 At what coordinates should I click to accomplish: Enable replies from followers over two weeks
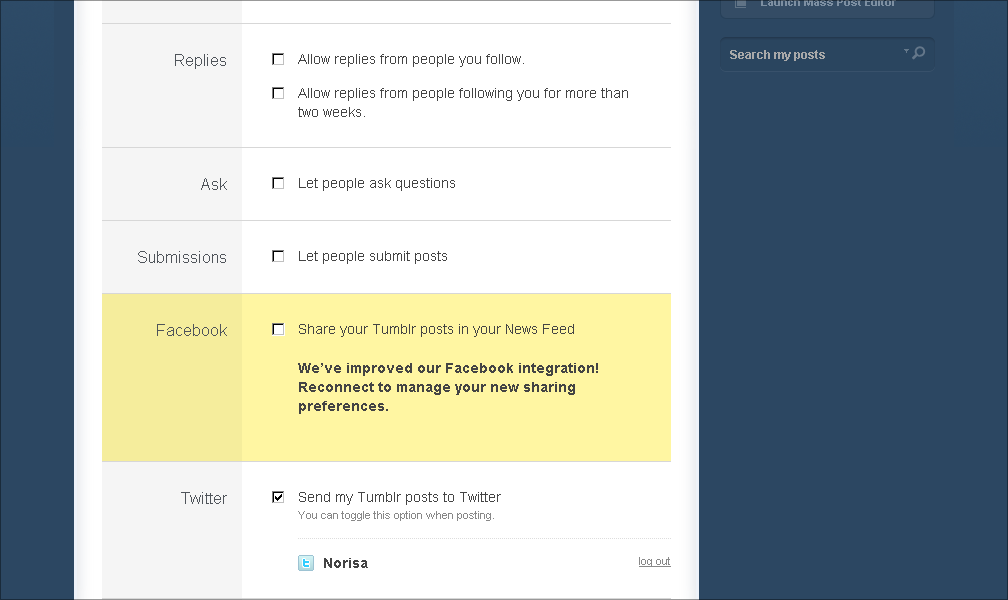[x=278, y=93]
